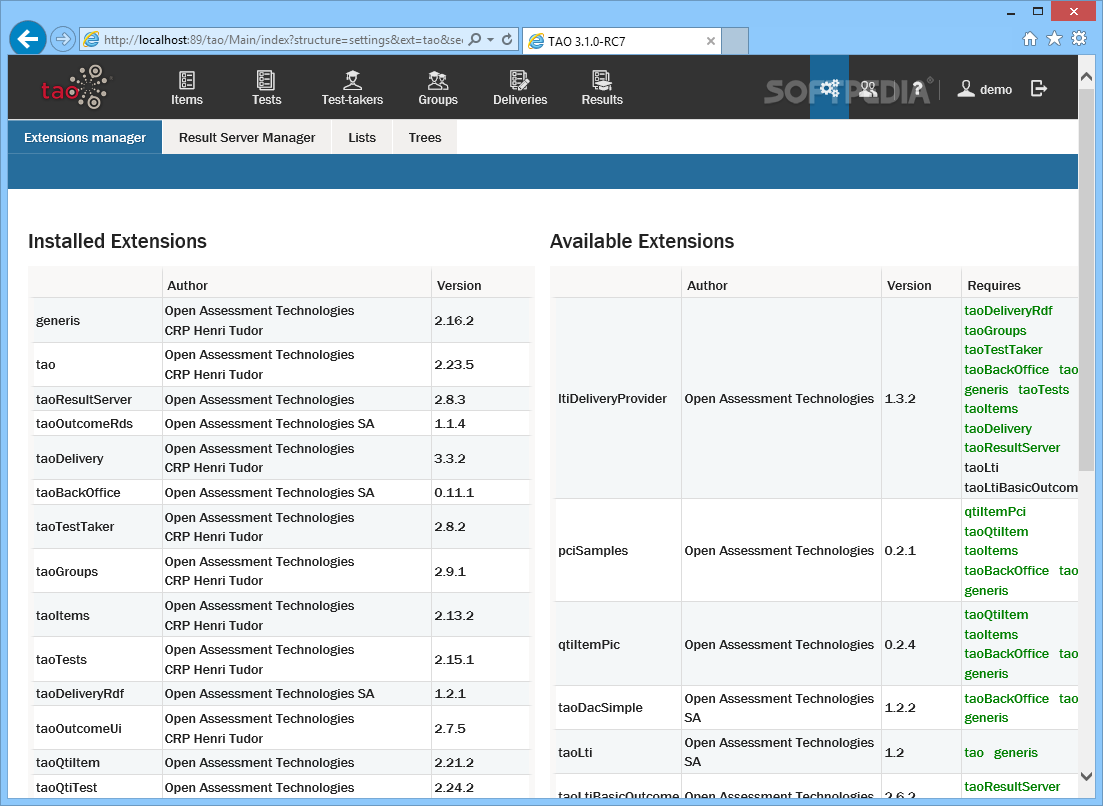Open the Items section
Screen dimensions: 1103x806
click(186, 88)
